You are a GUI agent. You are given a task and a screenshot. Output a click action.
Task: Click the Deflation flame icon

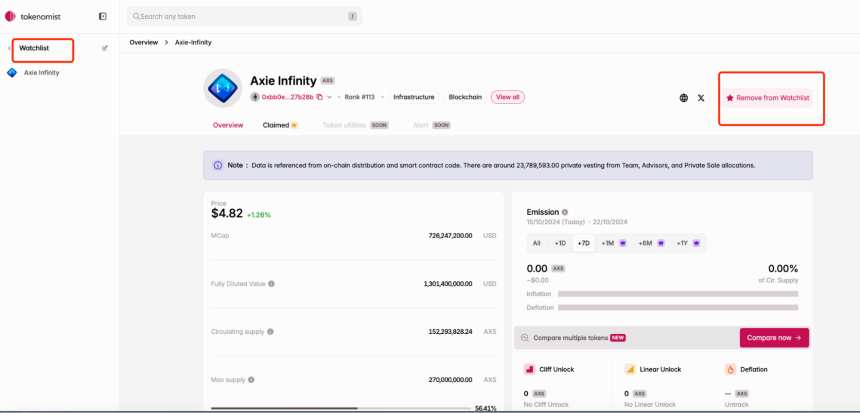[730, 369]
